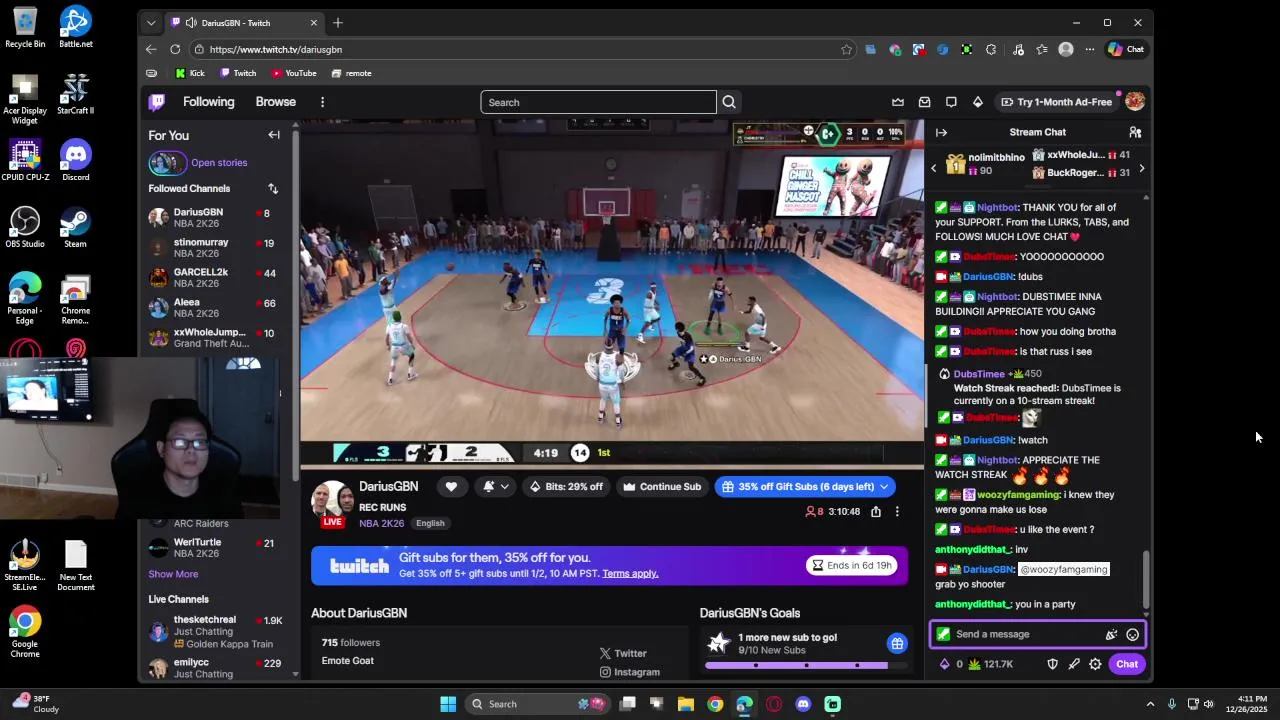This screenshot has height=720, width=1280.
Task: Show hidden system tray icons
Action: click(x=1150, y=704)
